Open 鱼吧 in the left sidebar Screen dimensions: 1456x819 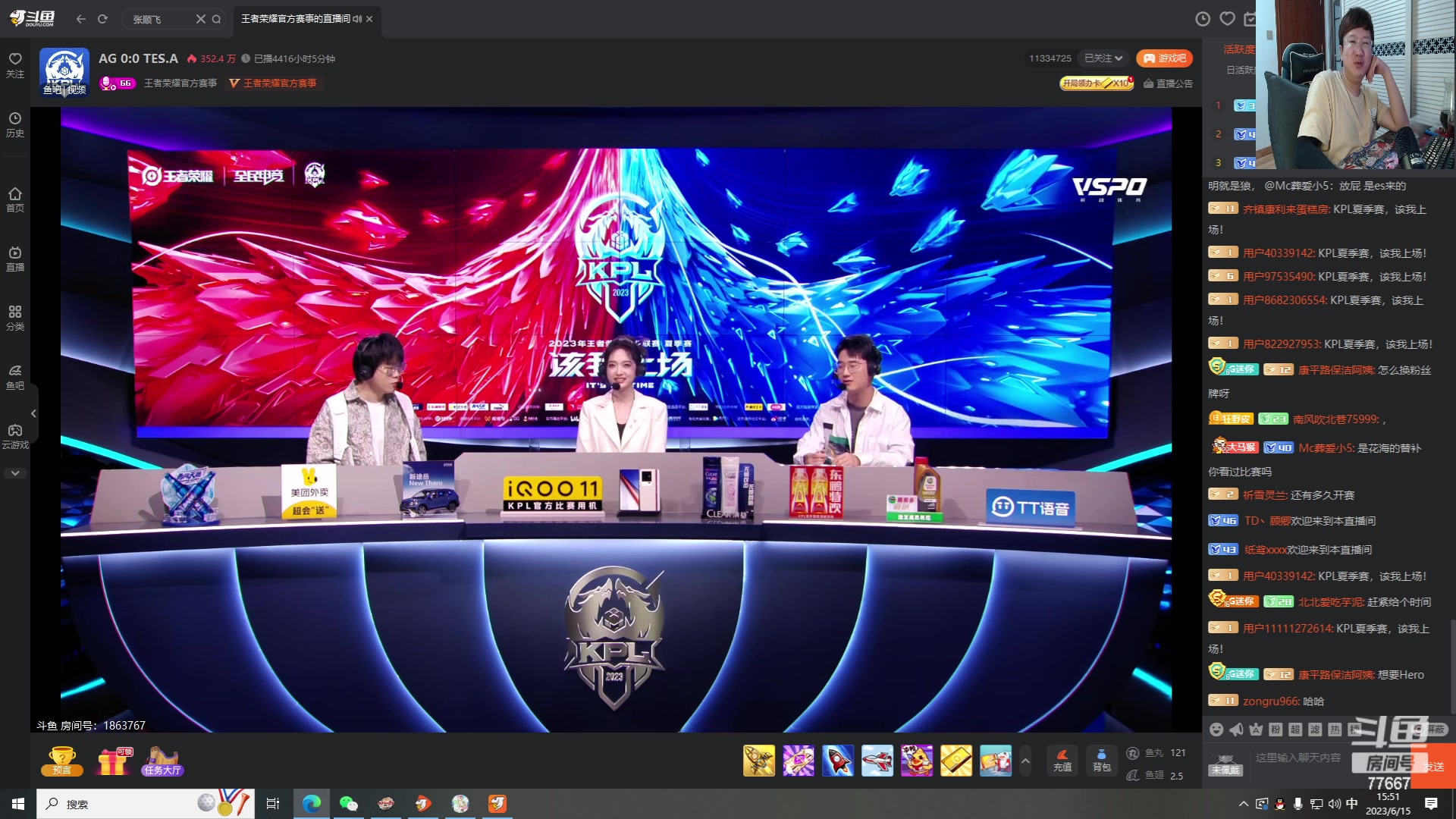point(15,377)
